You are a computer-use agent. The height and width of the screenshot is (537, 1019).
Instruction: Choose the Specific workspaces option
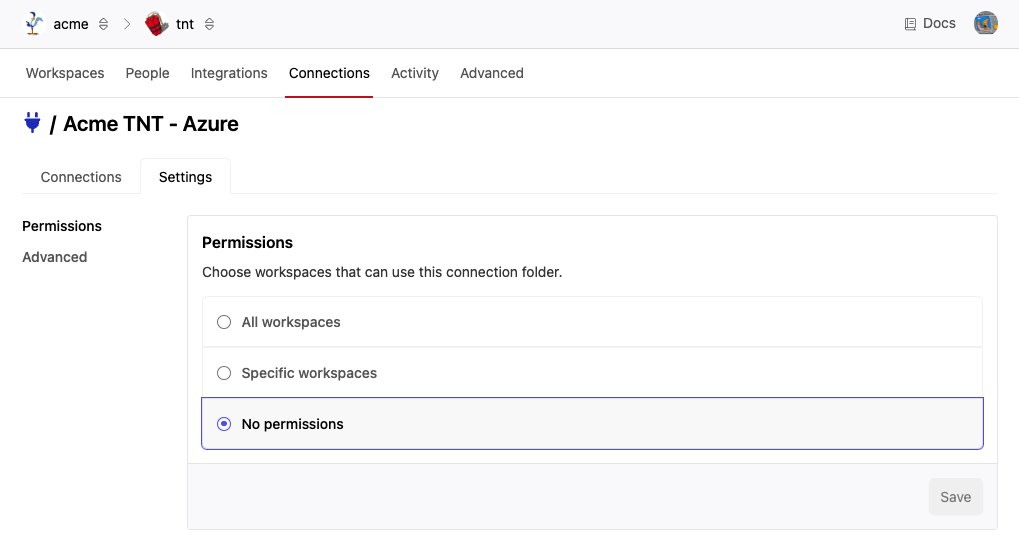click(x=224, y=373)
